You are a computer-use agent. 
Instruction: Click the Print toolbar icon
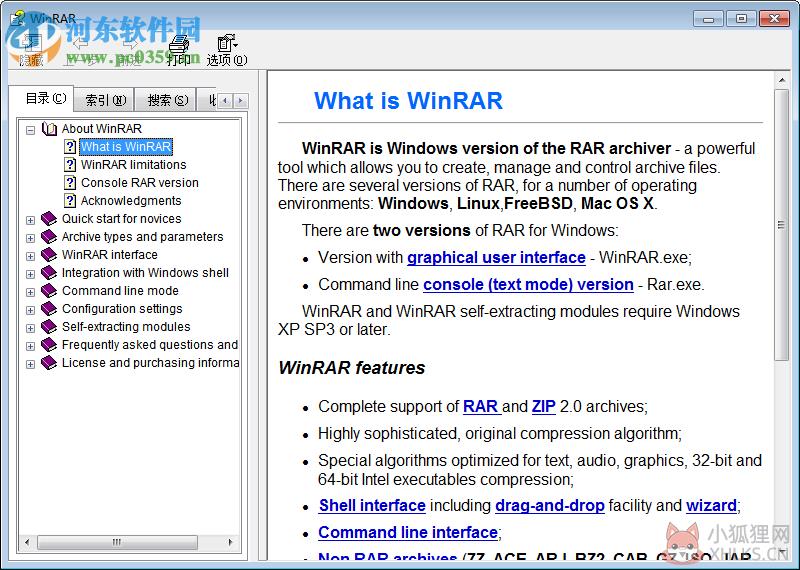click(179, 44)
